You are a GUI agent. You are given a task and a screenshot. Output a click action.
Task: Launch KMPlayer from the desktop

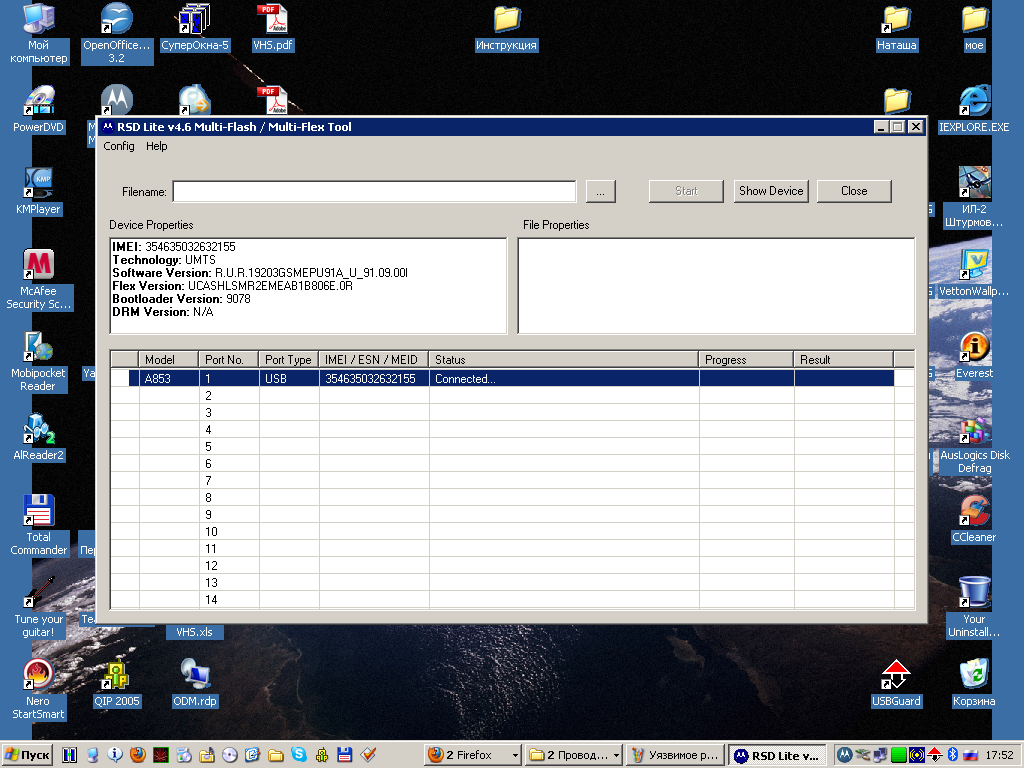(x=39, y=191)
